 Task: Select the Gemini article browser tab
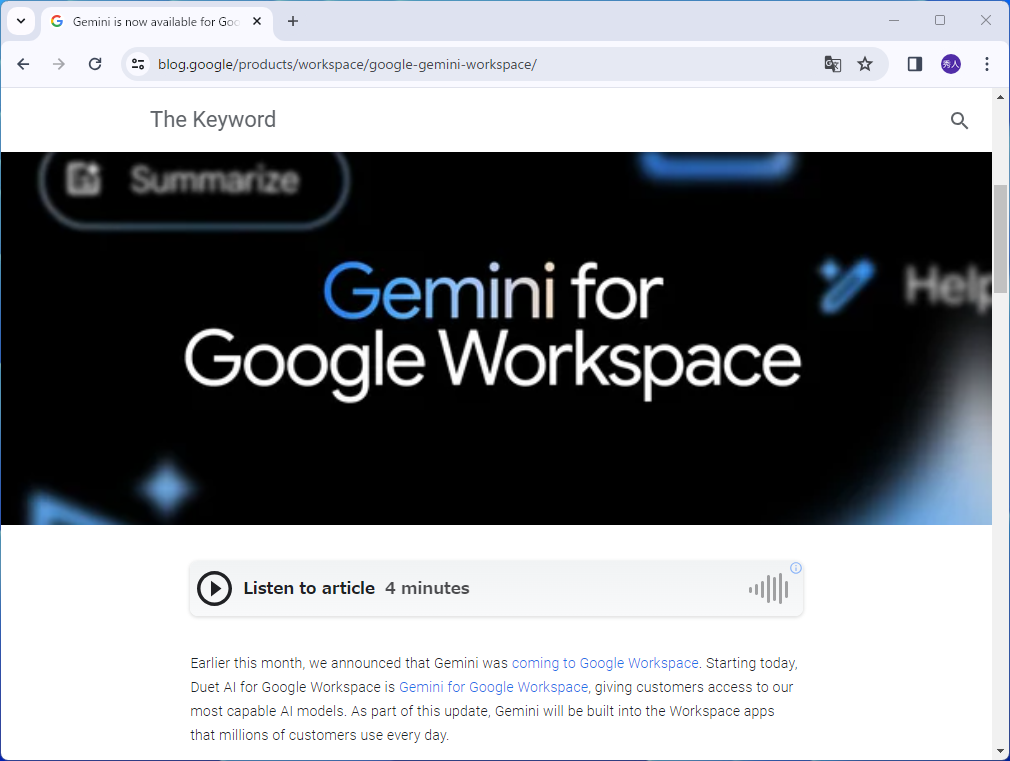click(x=150, y=20)
